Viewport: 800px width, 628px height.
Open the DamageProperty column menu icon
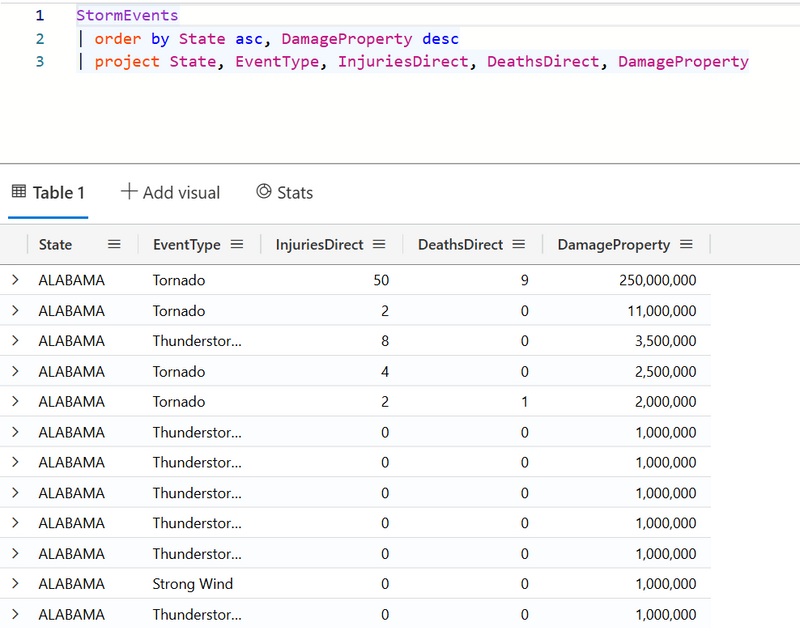click(686, 244)
